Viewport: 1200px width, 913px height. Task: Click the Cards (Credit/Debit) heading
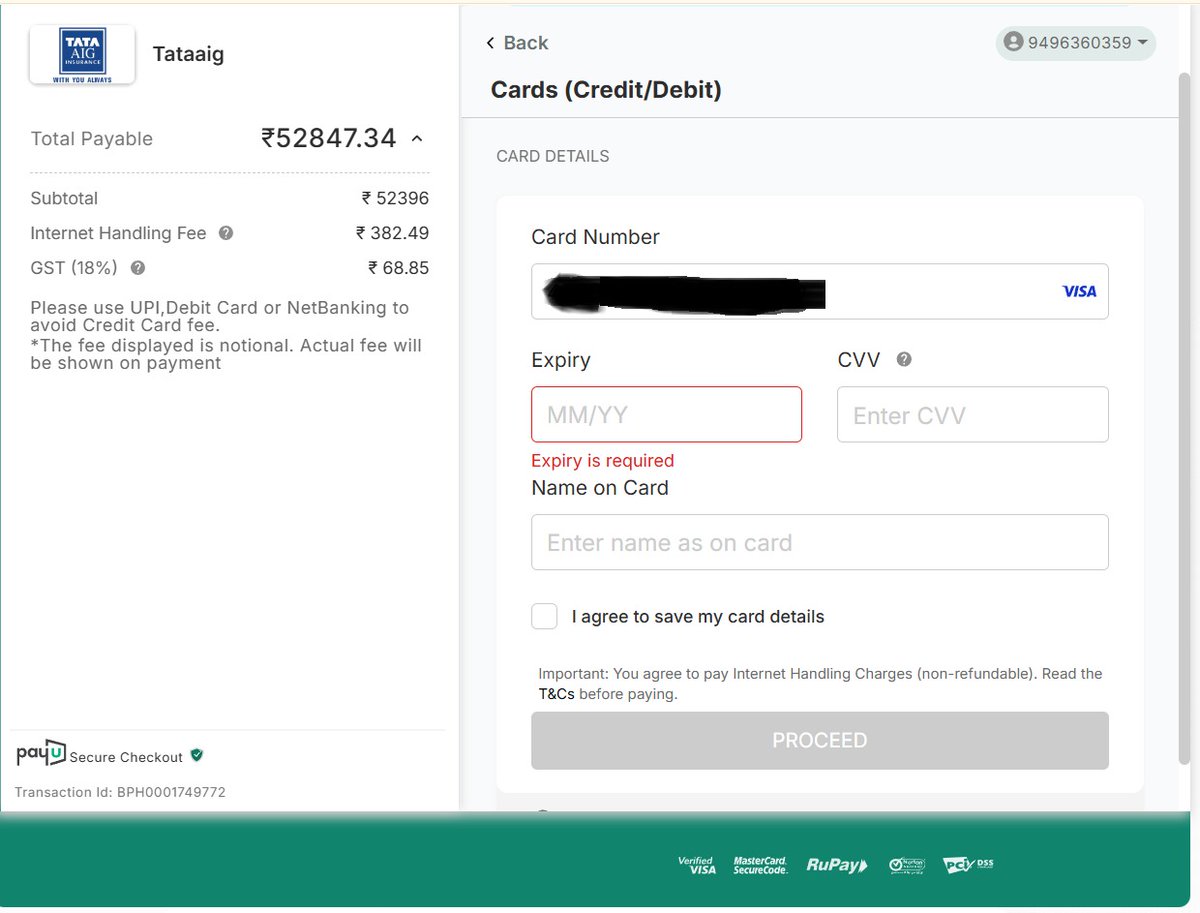coord(606,90)
